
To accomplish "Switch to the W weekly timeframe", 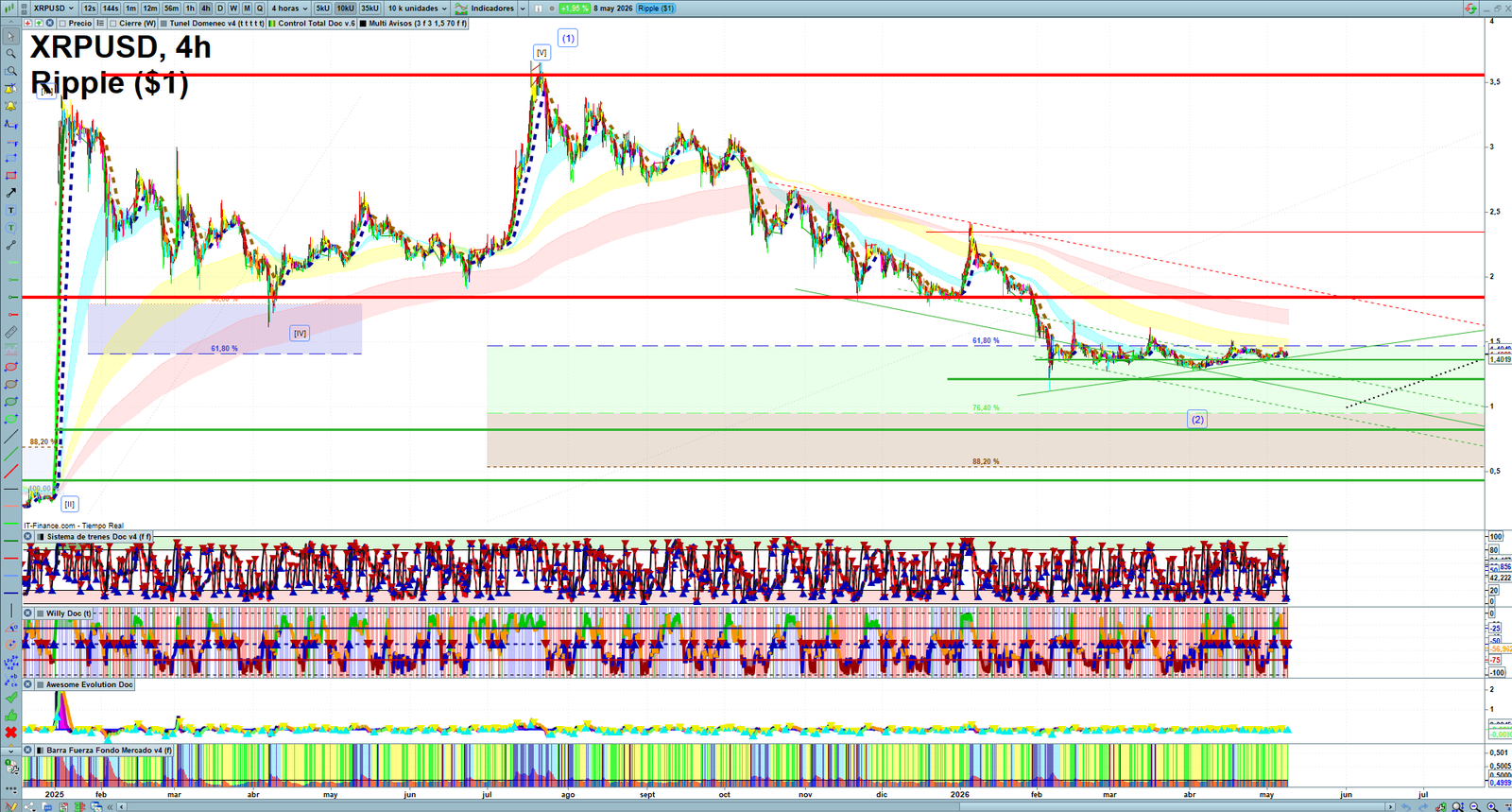I will coord(233,9).
